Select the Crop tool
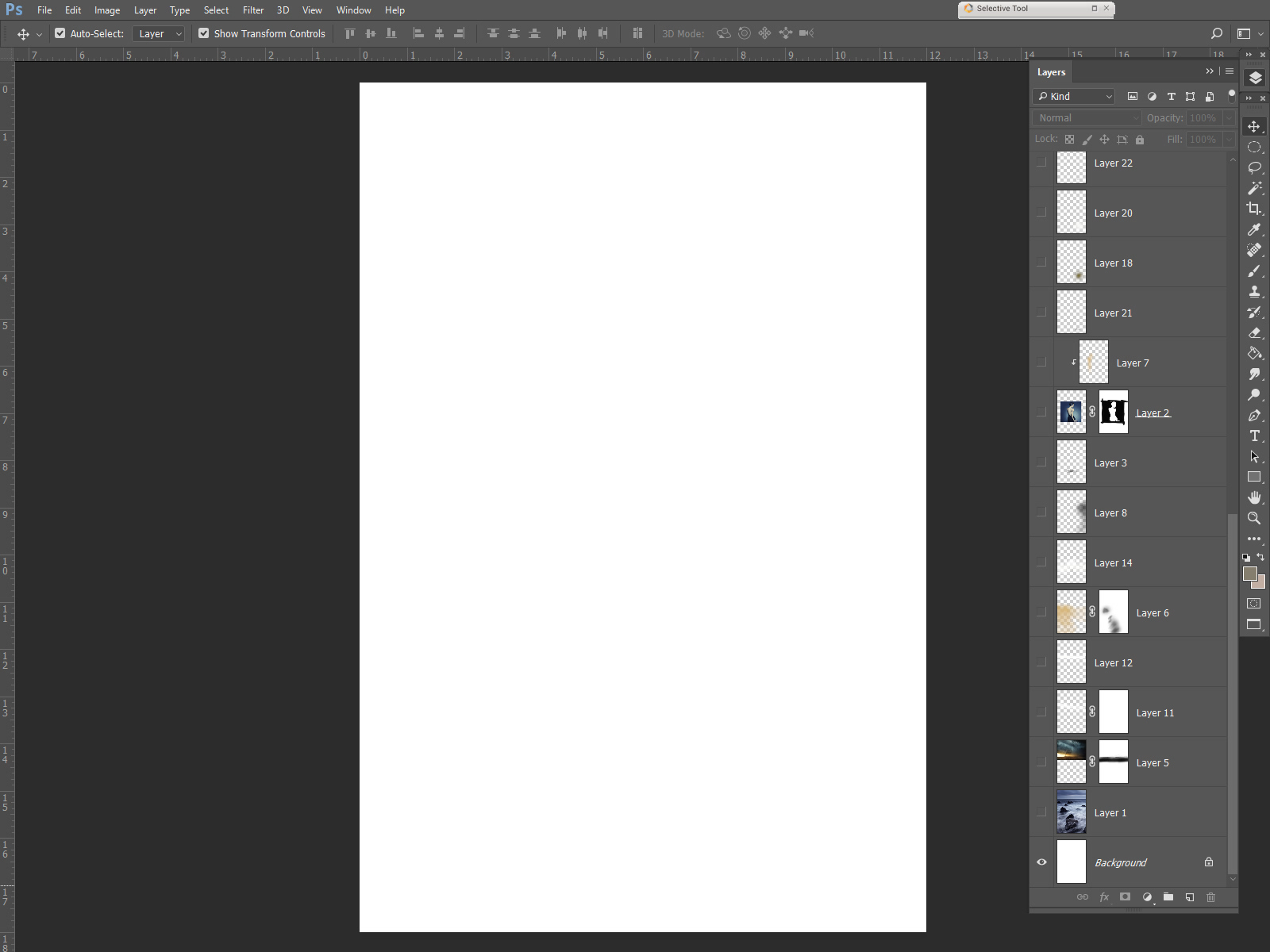 (1254, 209)
